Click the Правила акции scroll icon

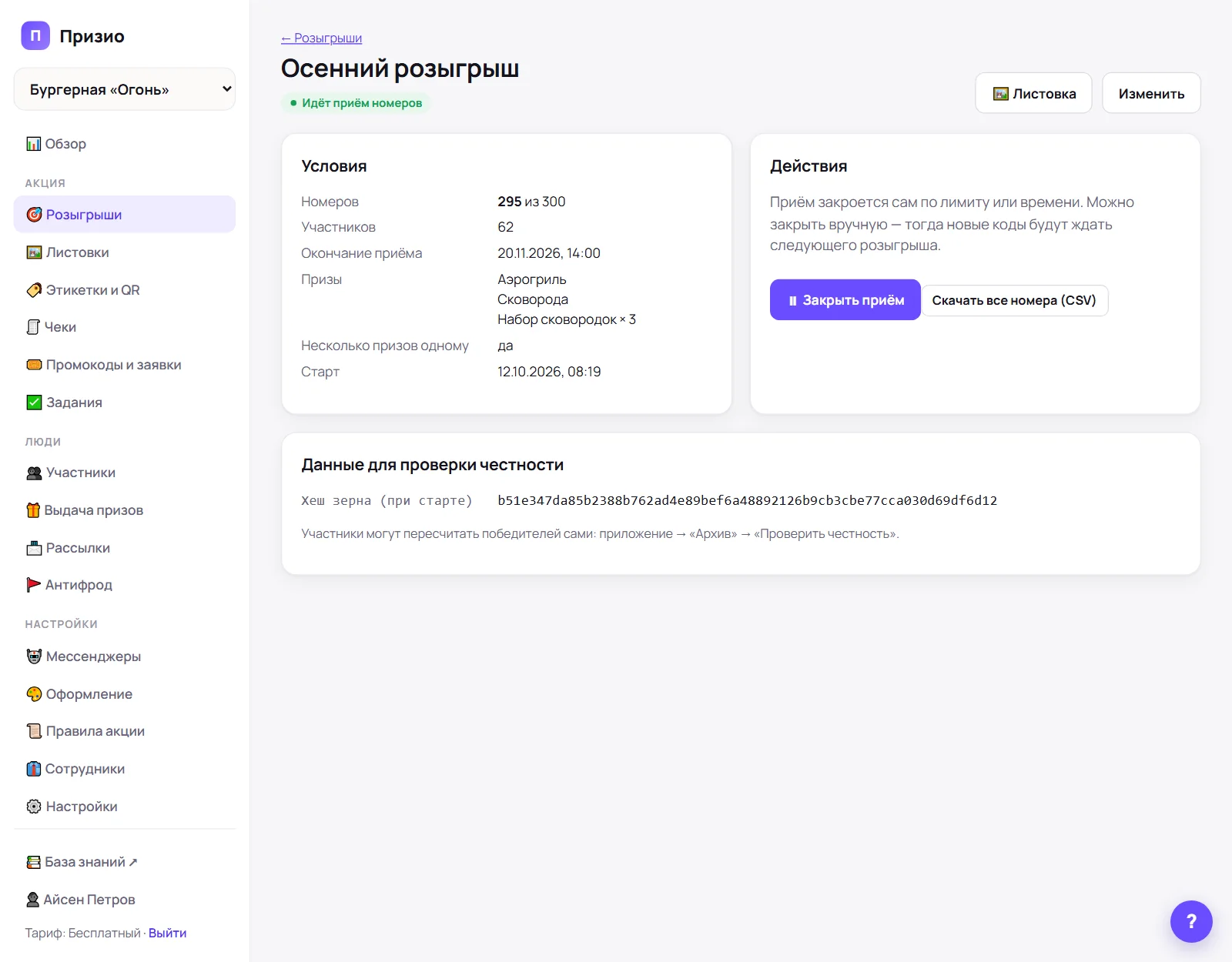(34, 731)
